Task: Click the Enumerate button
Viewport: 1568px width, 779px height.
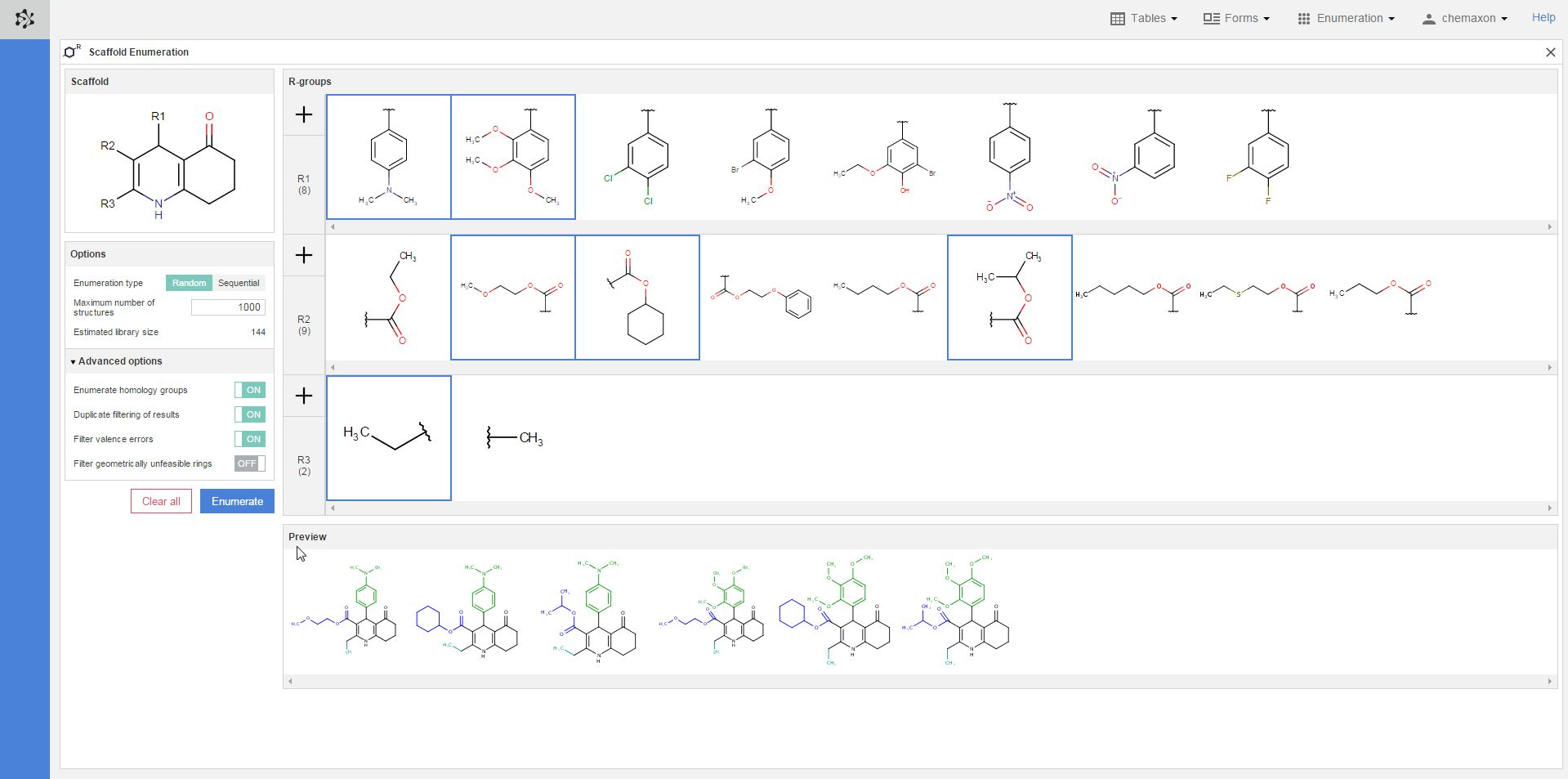Action: (x=237, y=501)
